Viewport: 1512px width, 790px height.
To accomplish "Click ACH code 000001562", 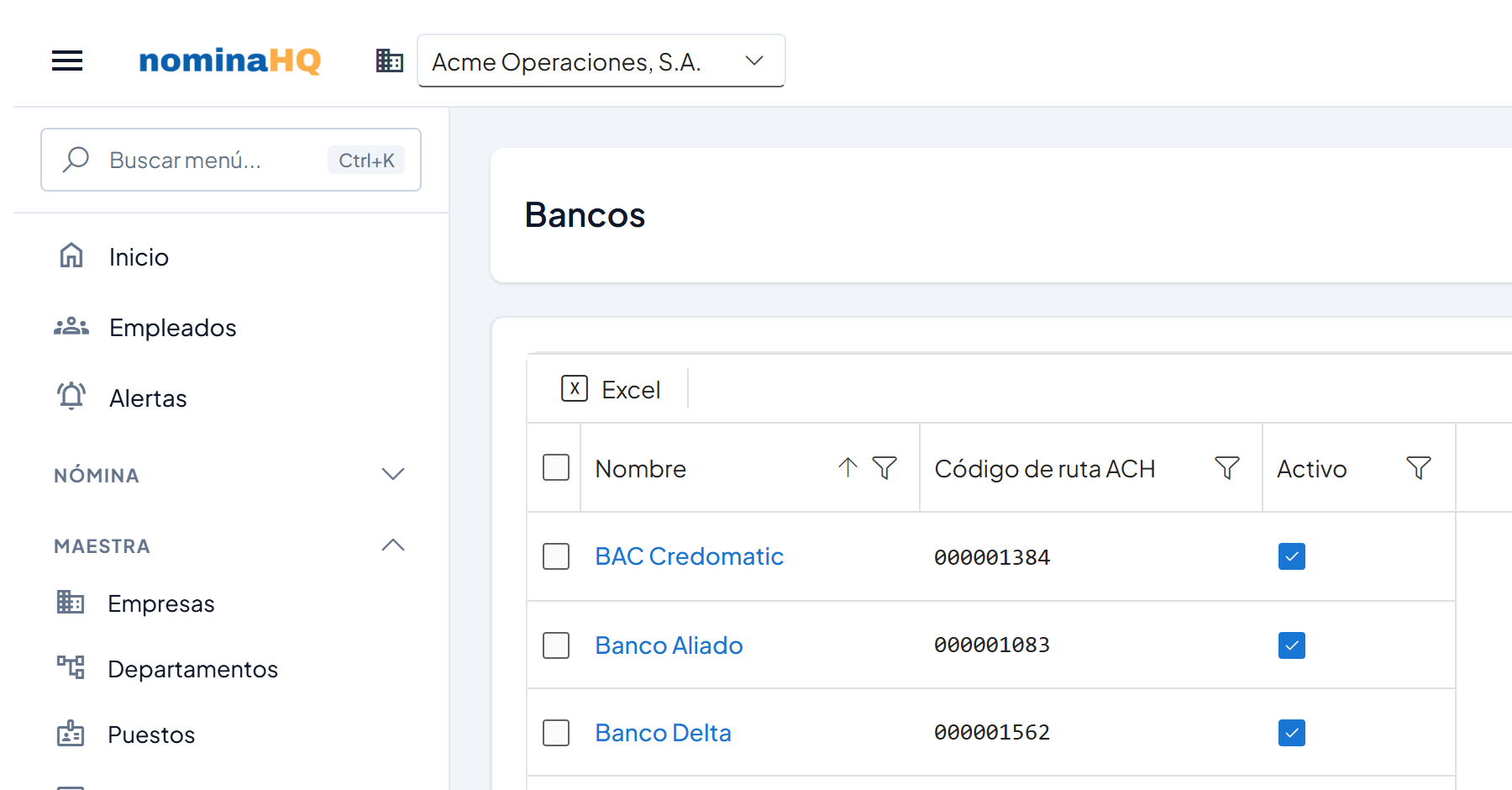I will click(992, 732).
